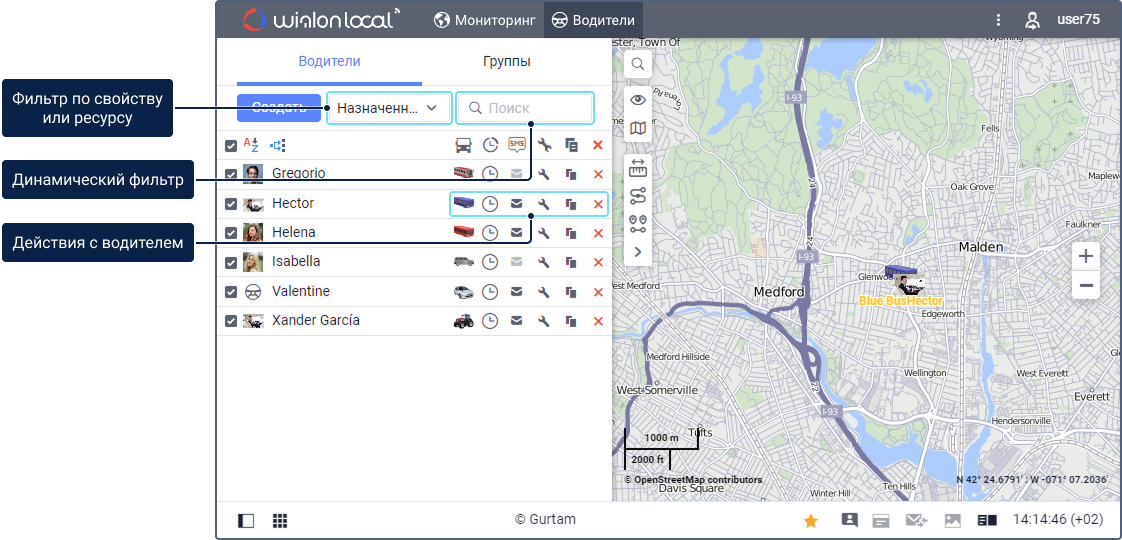Switch to the Группы tab
The height and width of the screenshot is (540, 1122).
coord(506,61)
